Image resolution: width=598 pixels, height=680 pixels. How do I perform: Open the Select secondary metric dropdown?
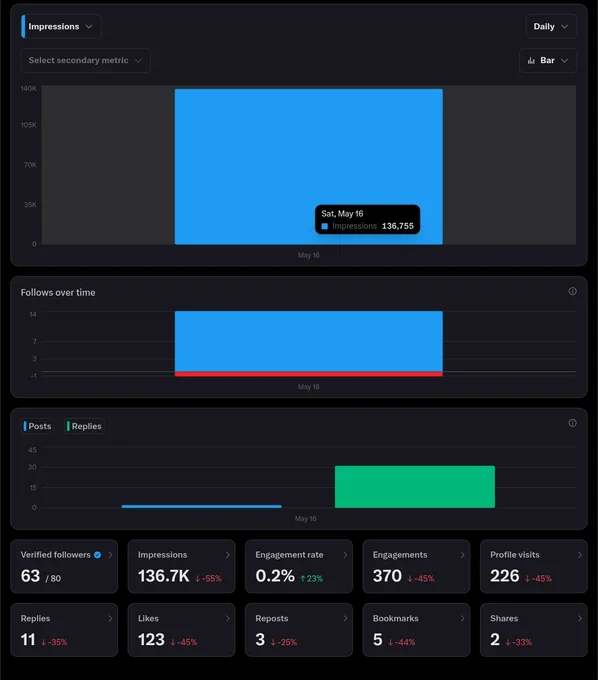point(85,60)
